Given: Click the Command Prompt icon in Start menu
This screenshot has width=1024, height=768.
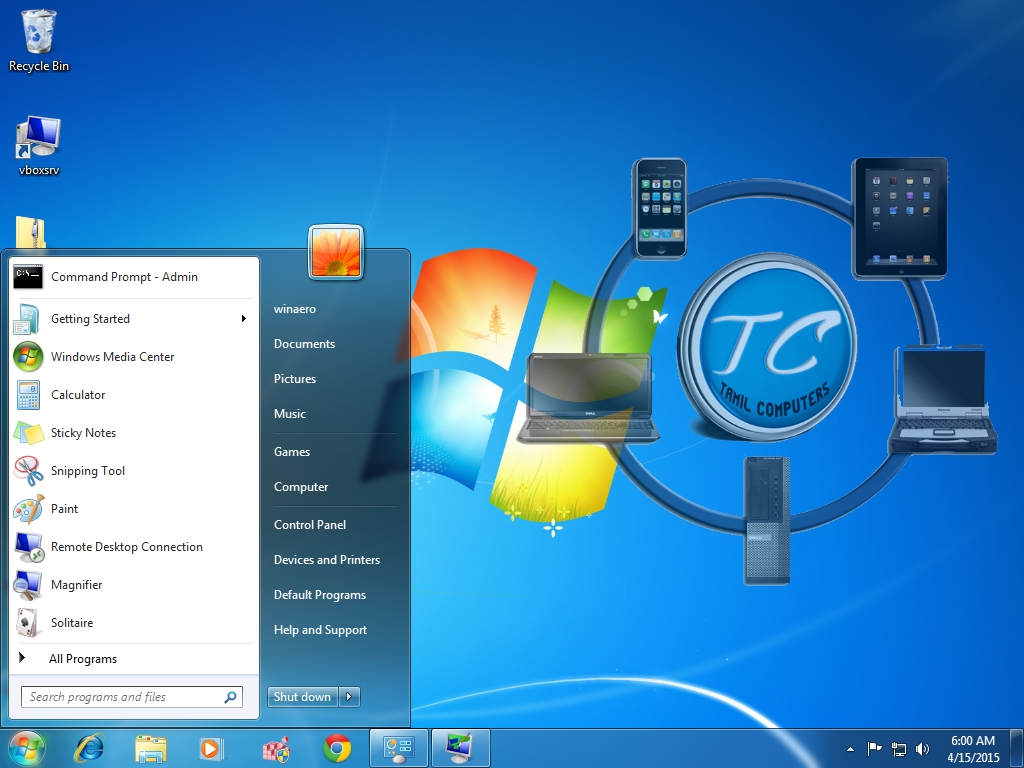Looking at the screenshot, I should (x=28, y=277).
